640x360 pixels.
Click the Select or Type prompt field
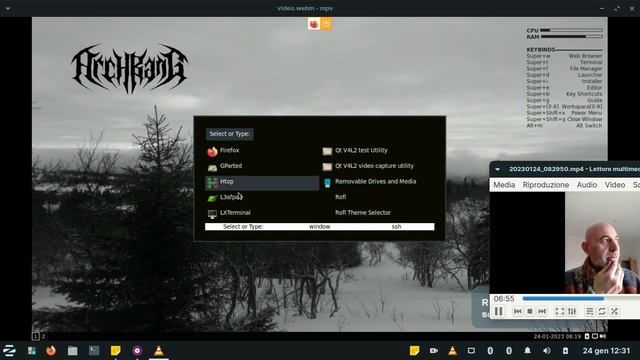point(229,134)
